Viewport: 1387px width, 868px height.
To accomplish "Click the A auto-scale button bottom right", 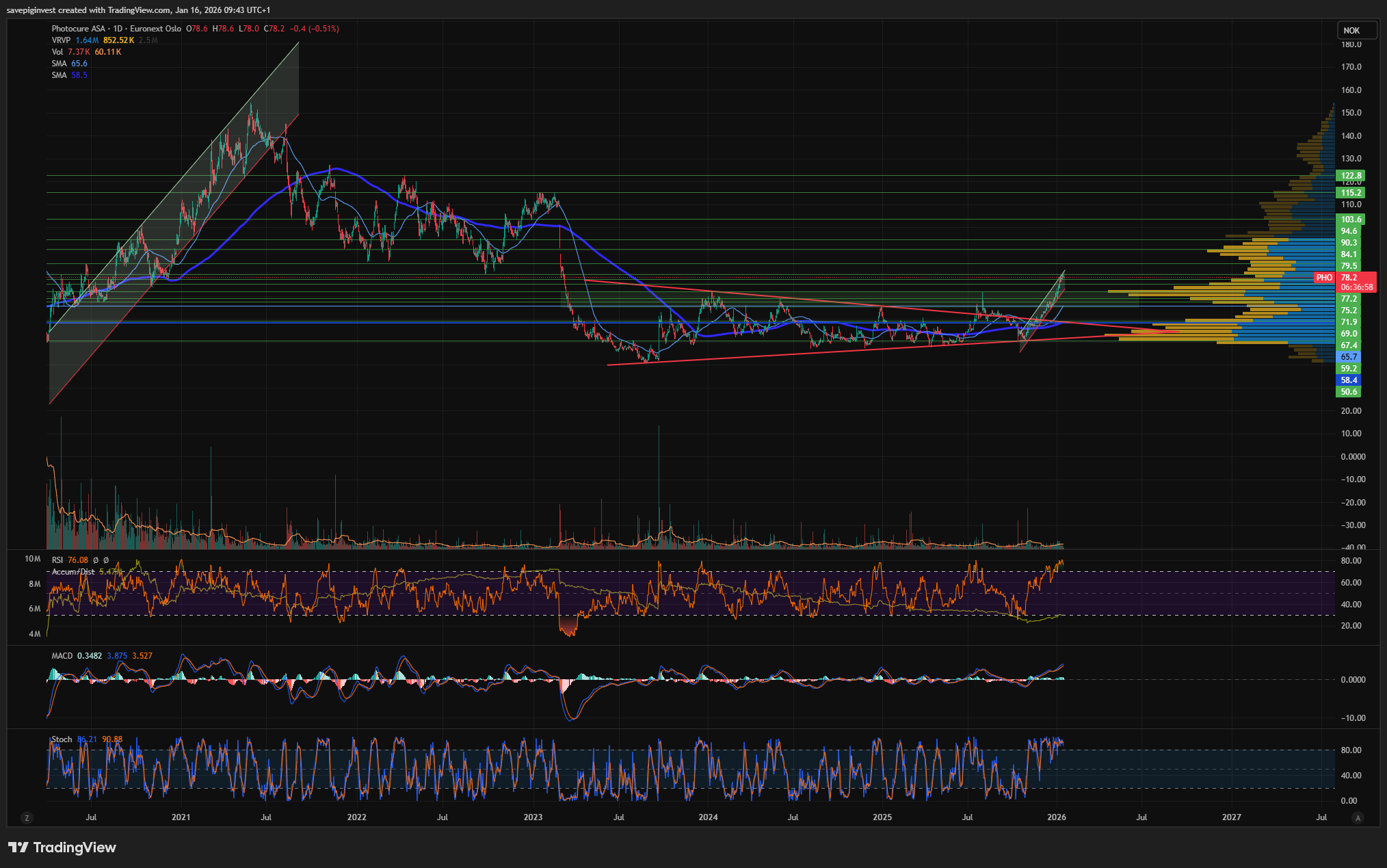I will [1358, 817].
